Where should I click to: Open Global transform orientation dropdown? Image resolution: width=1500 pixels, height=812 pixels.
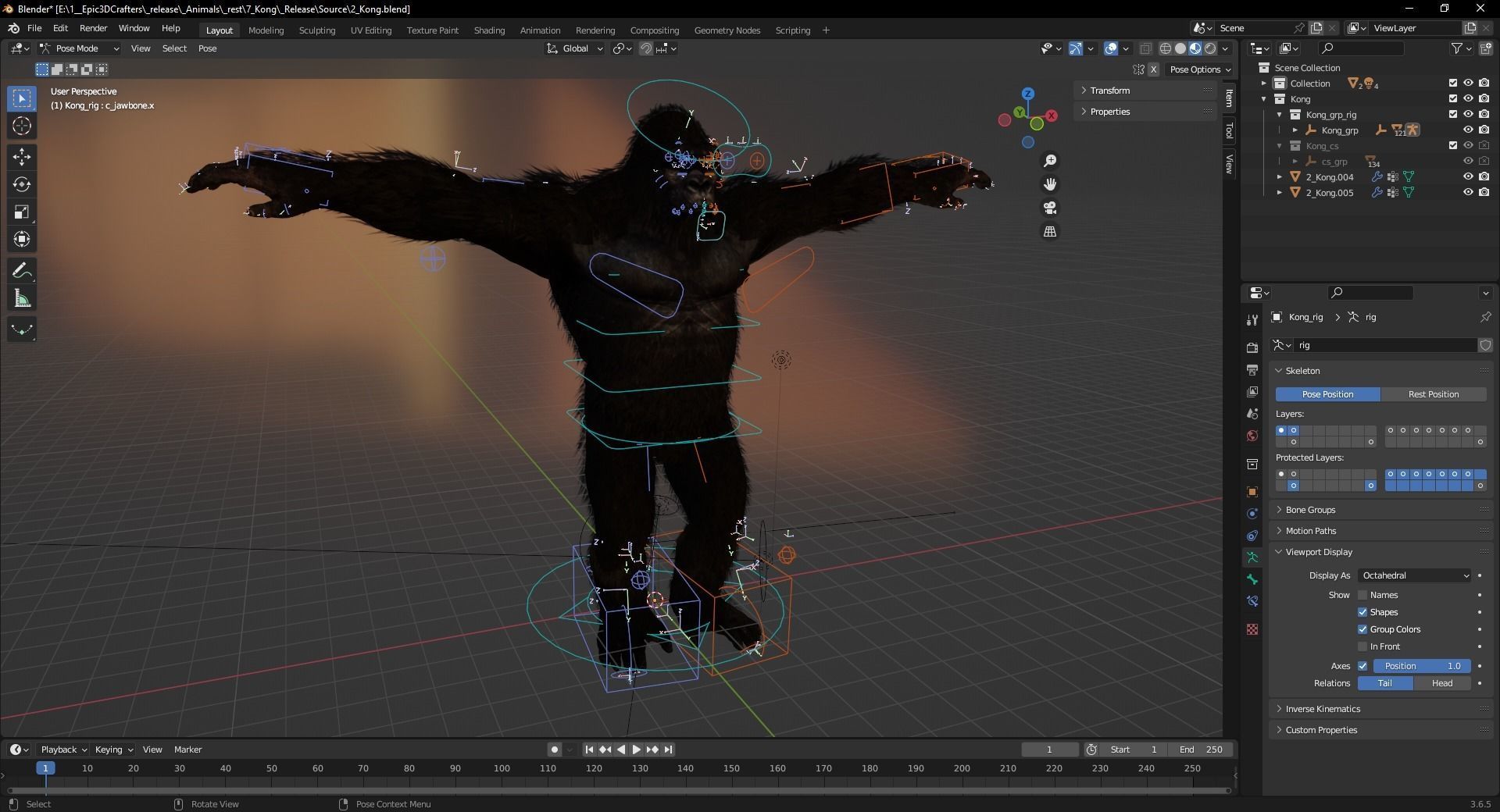(575, 48)
